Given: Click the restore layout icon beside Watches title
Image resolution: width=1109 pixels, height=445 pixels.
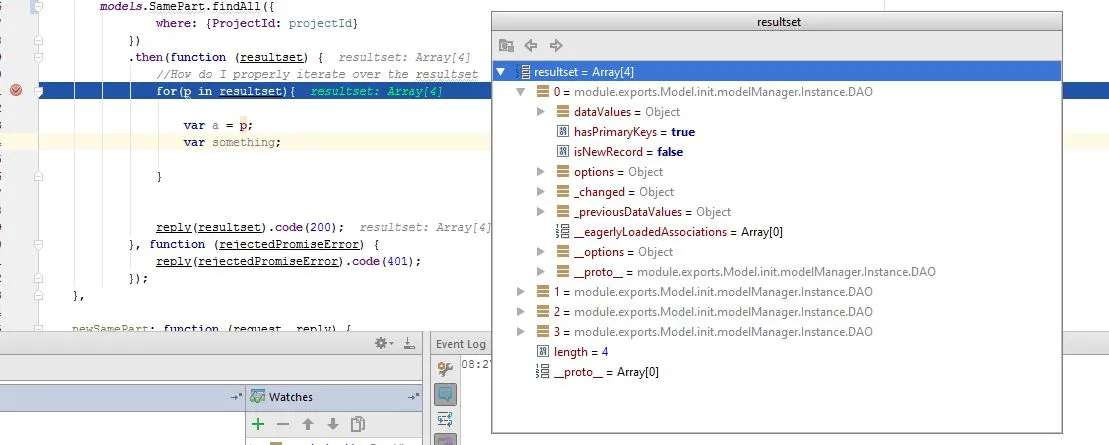Looking at the screenshot, I should [412, 397].
